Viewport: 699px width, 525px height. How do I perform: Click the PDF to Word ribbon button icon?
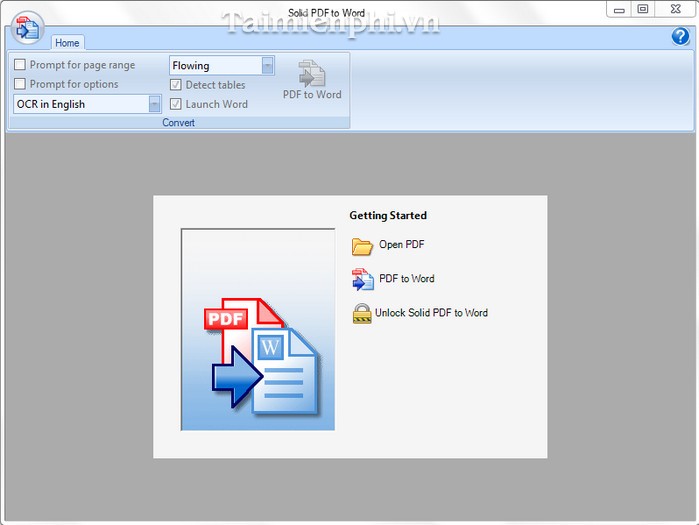[x=312, y=73]
